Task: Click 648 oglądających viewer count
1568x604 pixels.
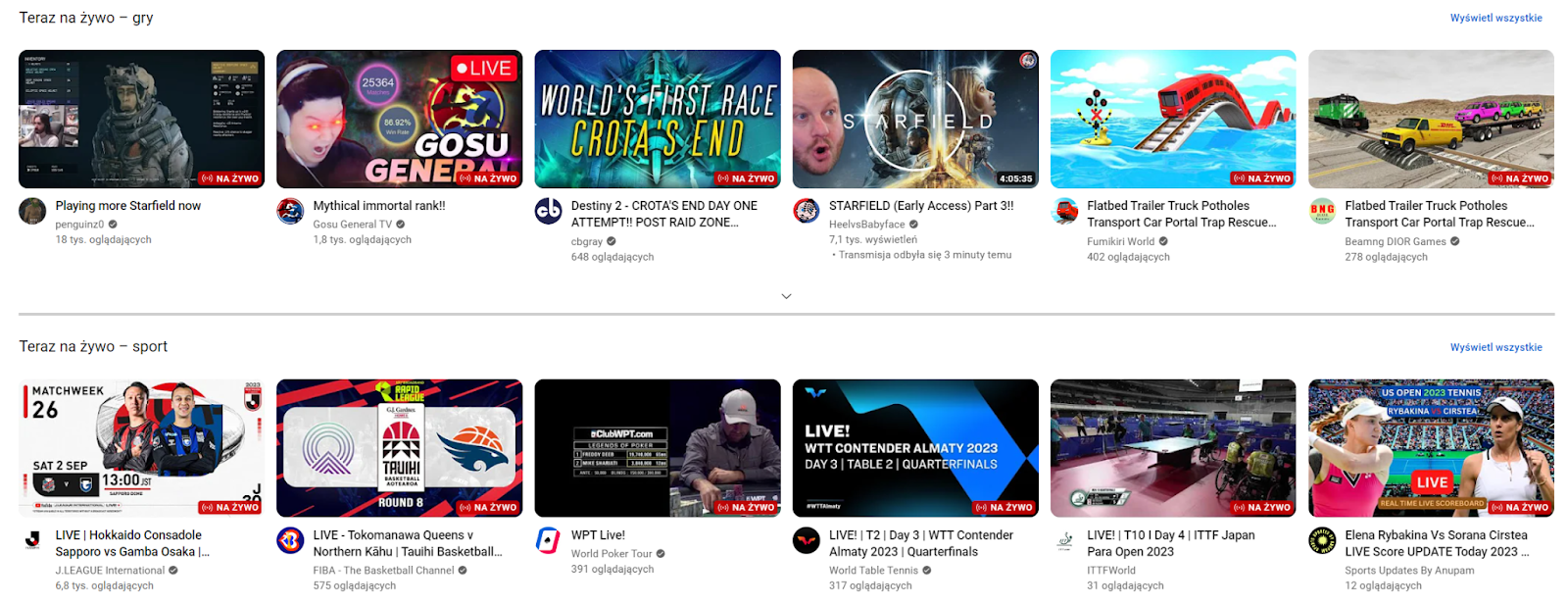Action: [x=612, y=257]
